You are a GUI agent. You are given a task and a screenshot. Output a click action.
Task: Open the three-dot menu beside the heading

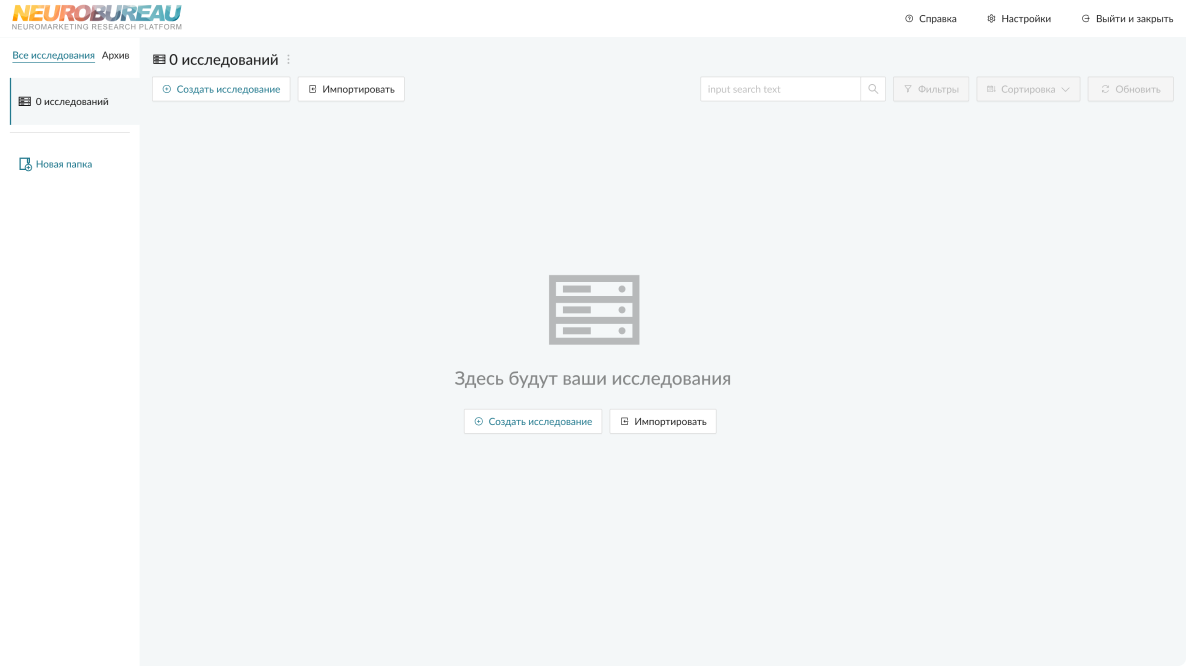click(x=289, y=60)
